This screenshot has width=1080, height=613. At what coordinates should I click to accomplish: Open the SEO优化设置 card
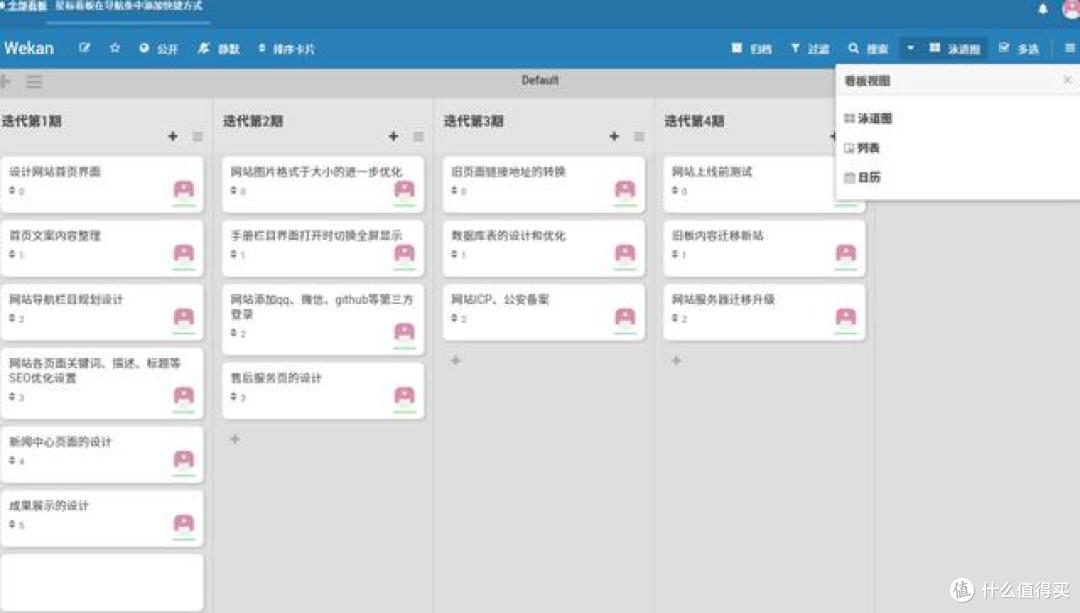(x=102, y=383)
